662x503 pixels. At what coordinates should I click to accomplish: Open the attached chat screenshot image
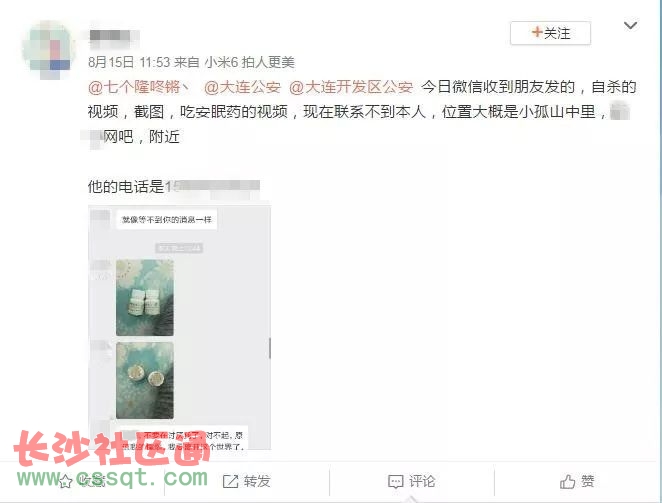point(179,327)
